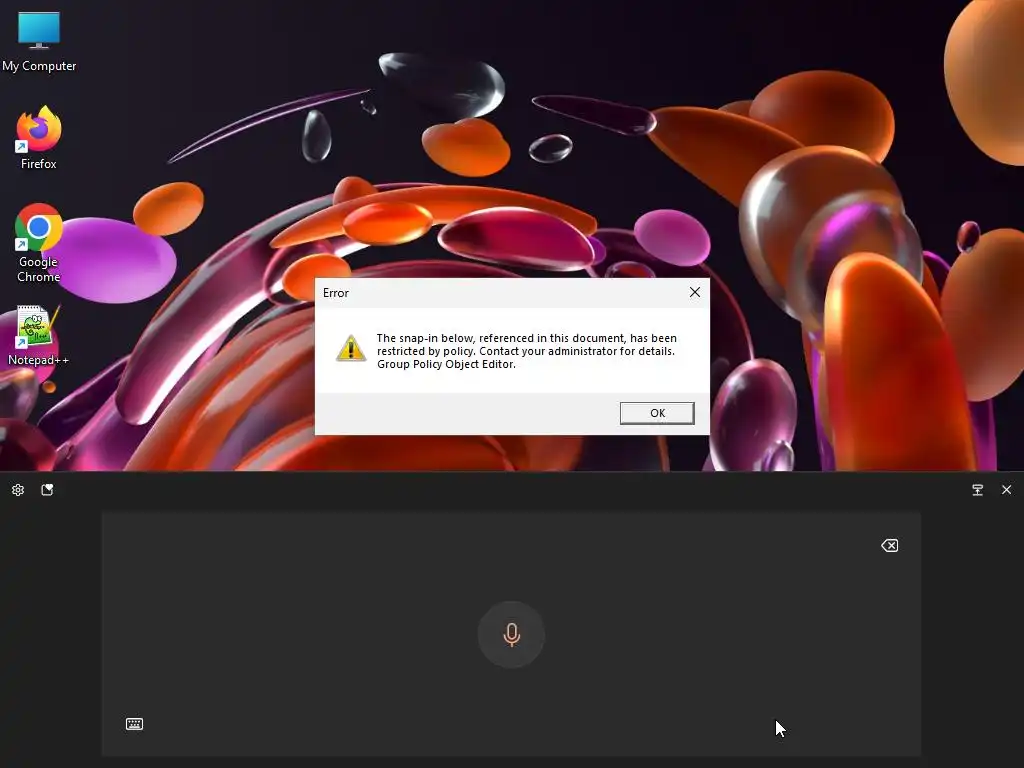Launch Firefox from the desktop
This screenshot has width=1024, height=768.
(x=39, y=138)
